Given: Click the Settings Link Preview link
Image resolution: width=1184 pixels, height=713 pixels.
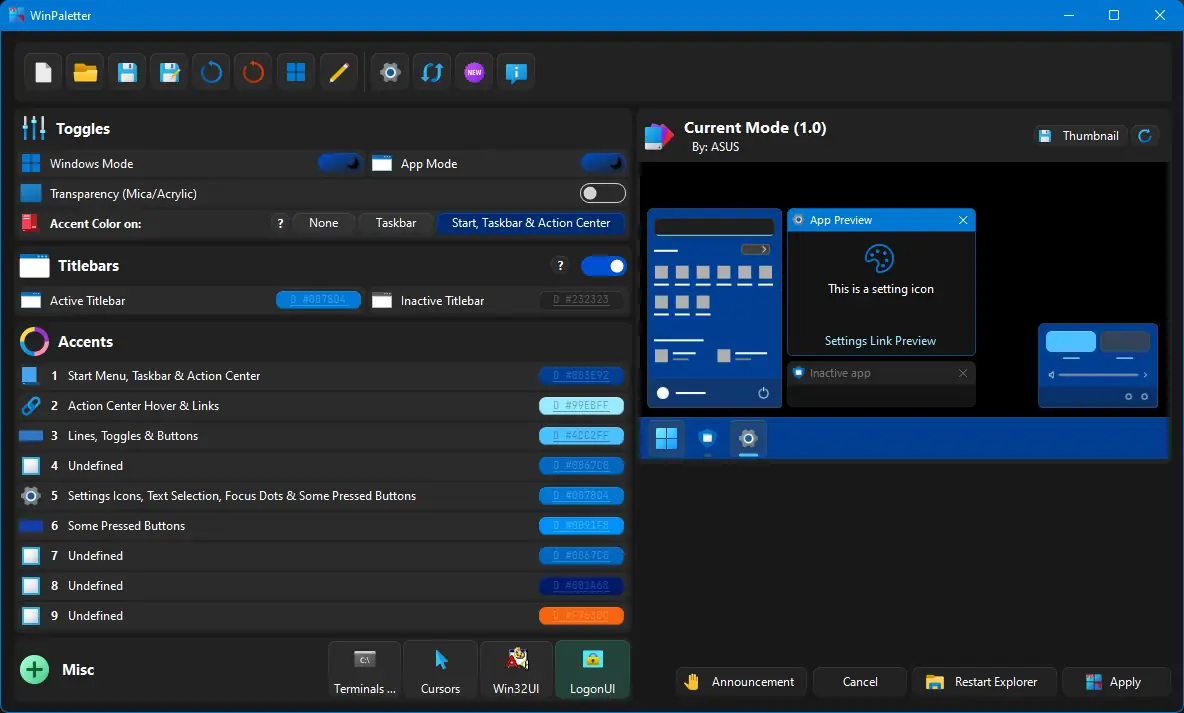Looking at the screenshot, I should (x=880, y=341).
